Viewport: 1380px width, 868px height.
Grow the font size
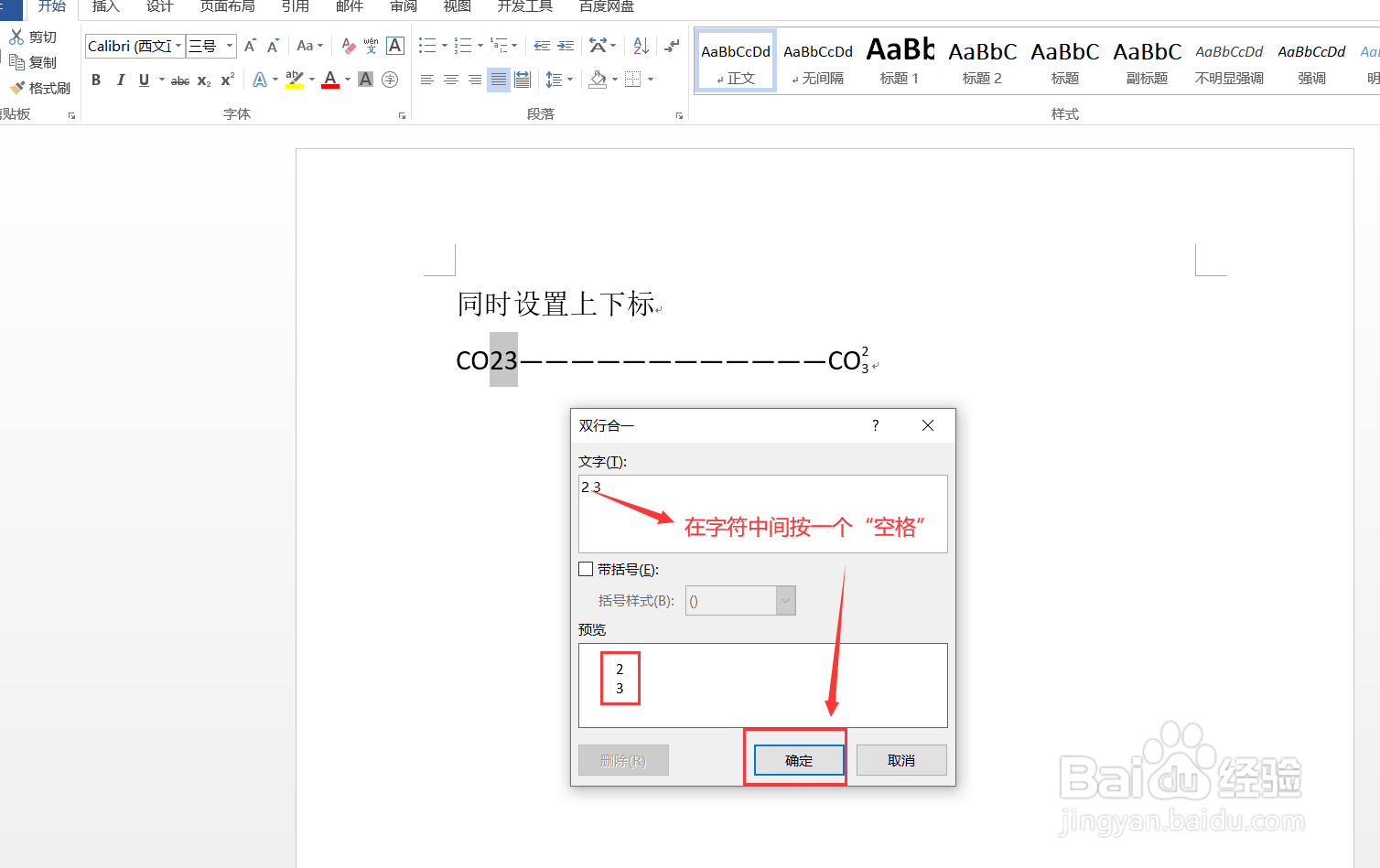pos(250,46)
